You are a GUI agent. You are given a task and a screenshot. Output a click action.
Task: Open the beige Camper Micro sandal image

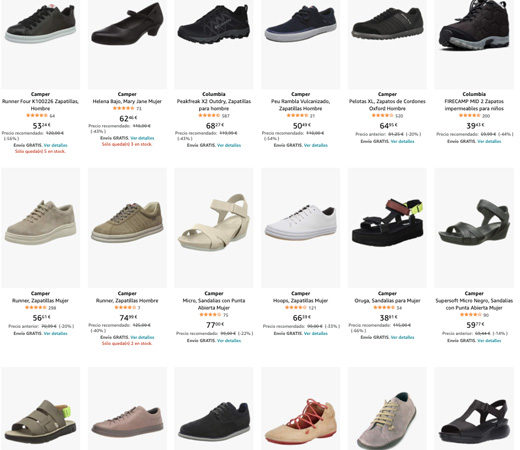pyautogui.click(x=214, y=228)
